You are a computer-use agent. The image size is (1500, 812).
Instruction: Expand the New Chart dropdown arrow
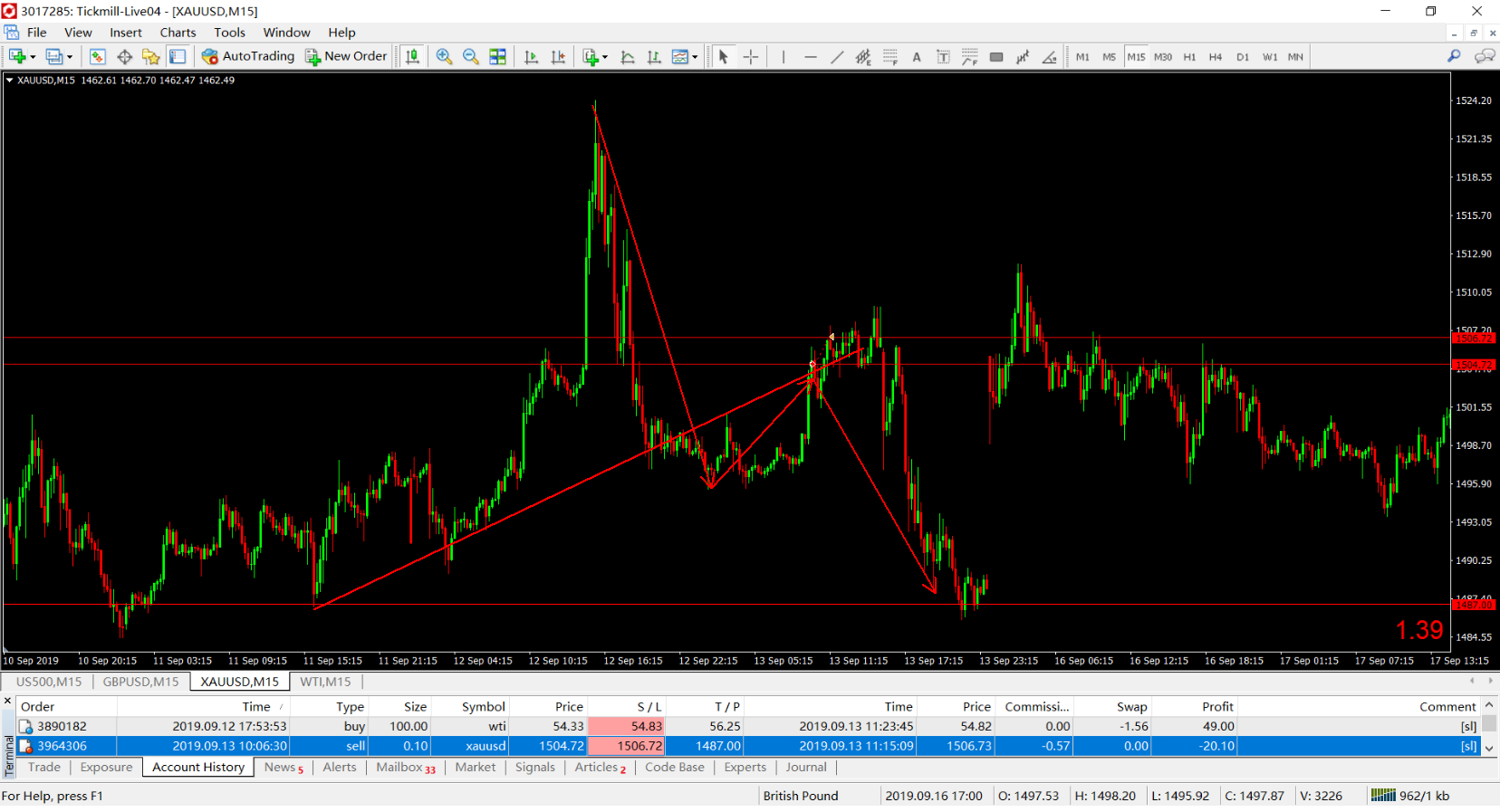pos(33,56)
